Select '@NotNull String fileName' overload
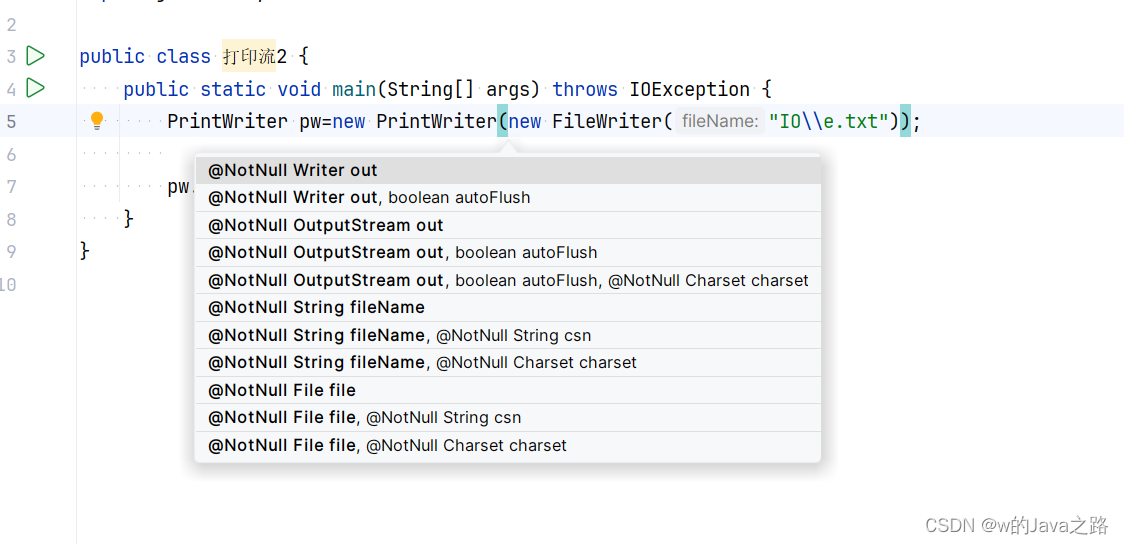 [x=316, y=308]
